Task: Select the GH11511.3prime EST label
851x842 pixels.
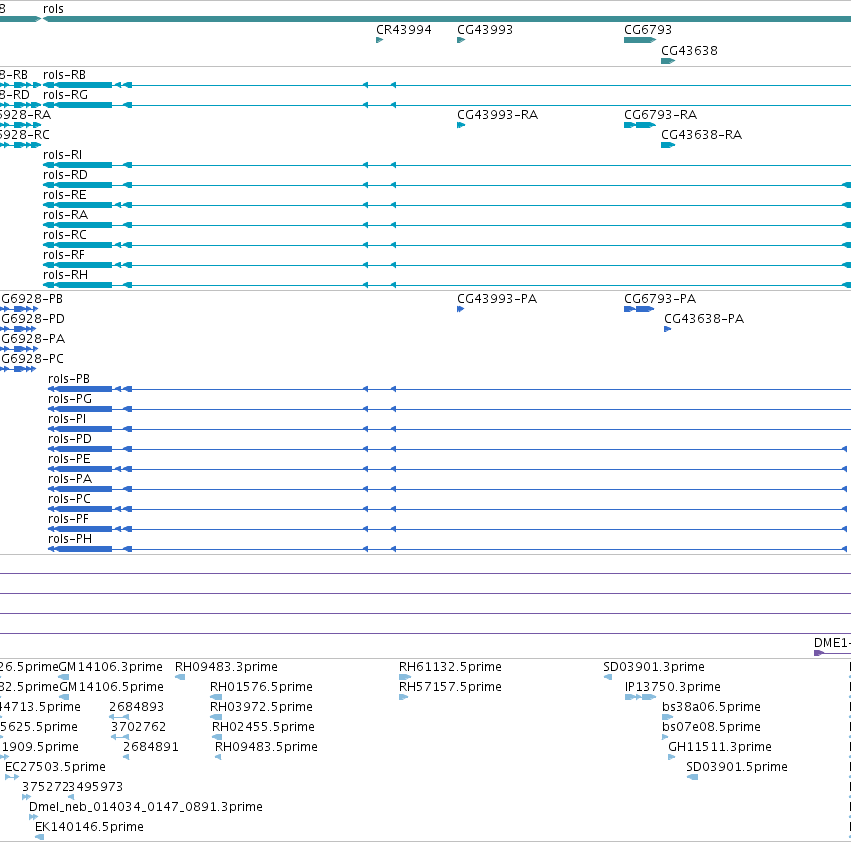Action: [x=720, y=748]
